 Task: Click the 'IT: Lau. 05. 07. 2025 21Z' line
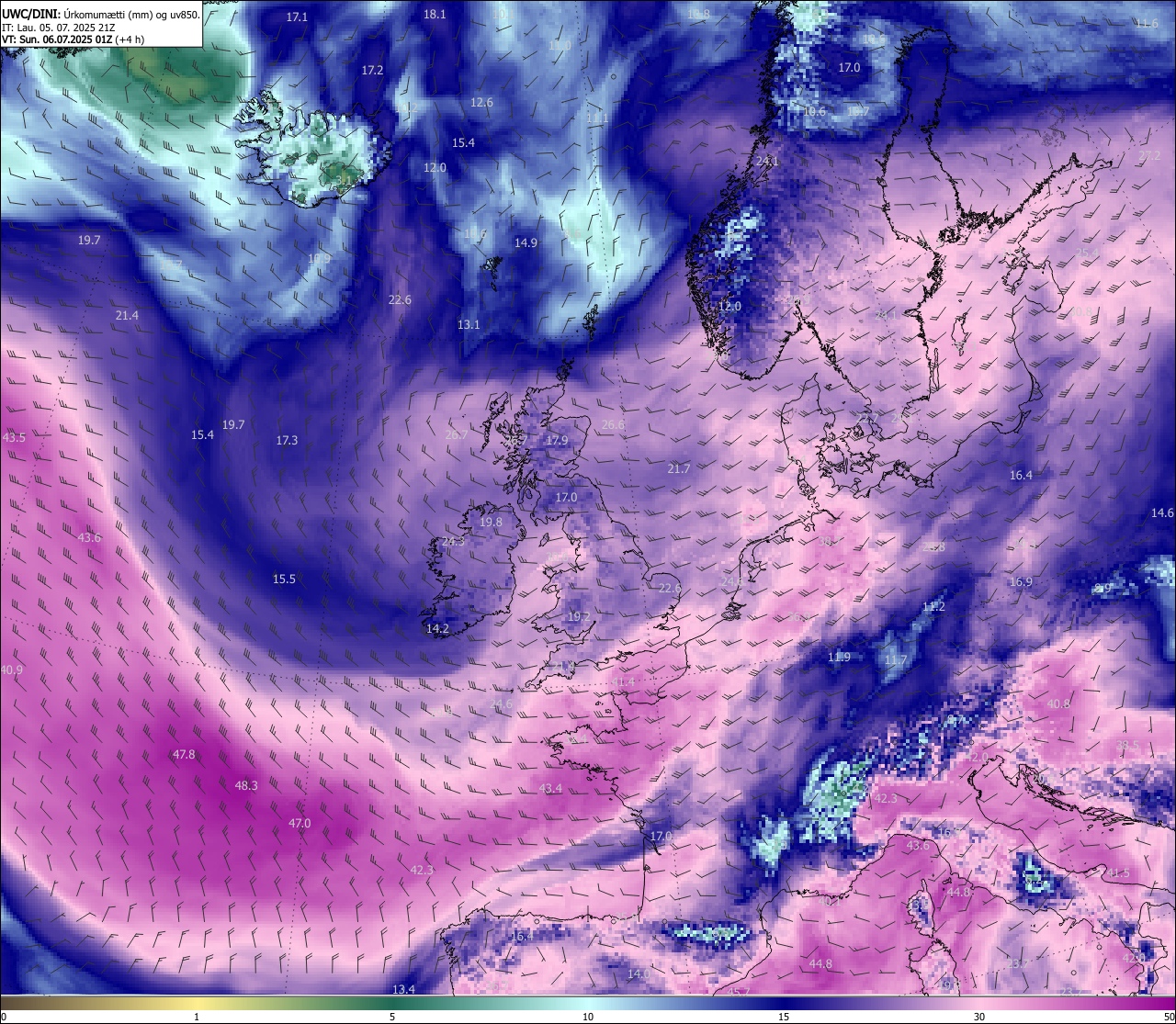coord(59,28)
